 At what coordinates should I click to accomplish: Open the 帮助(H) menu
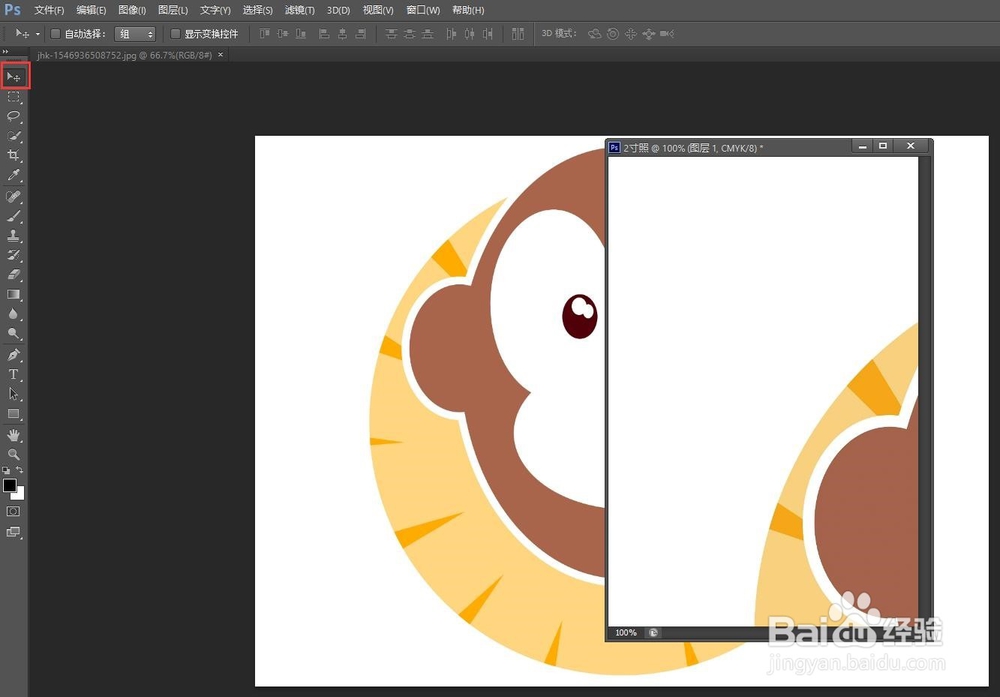[x=468, y=10]
